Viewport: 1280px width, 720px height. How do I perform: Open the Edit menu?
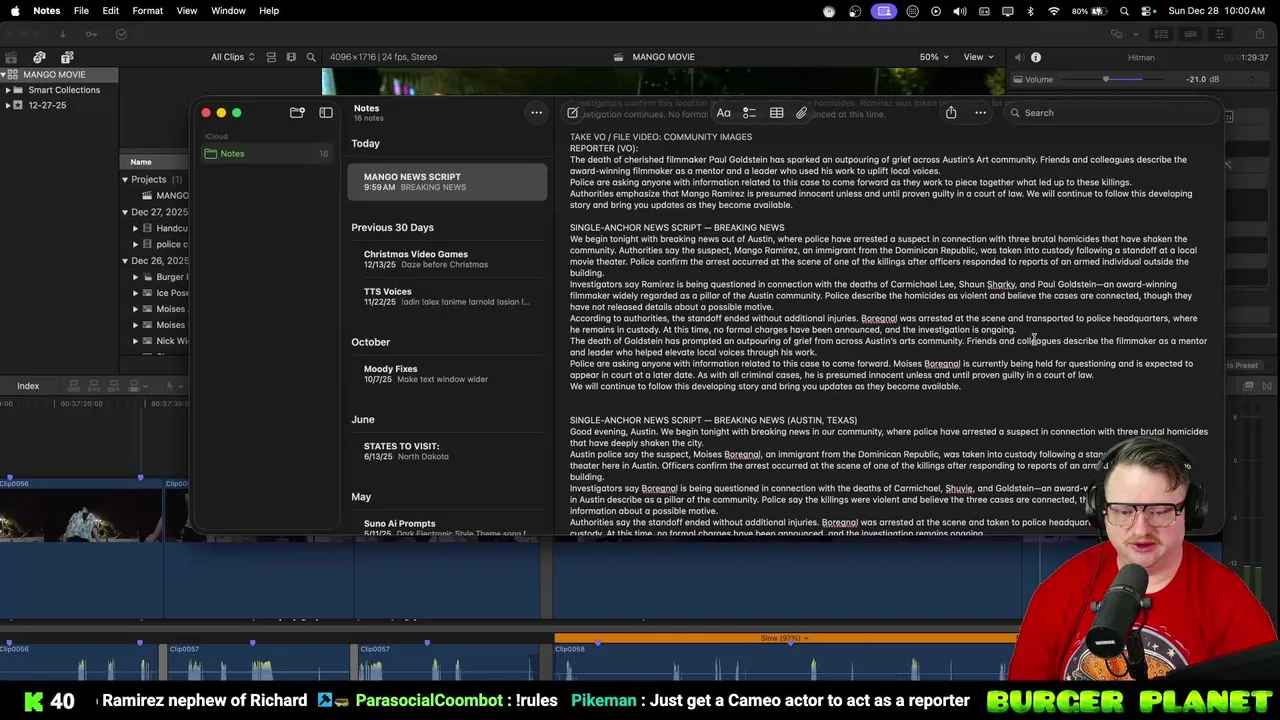point(111,11)
